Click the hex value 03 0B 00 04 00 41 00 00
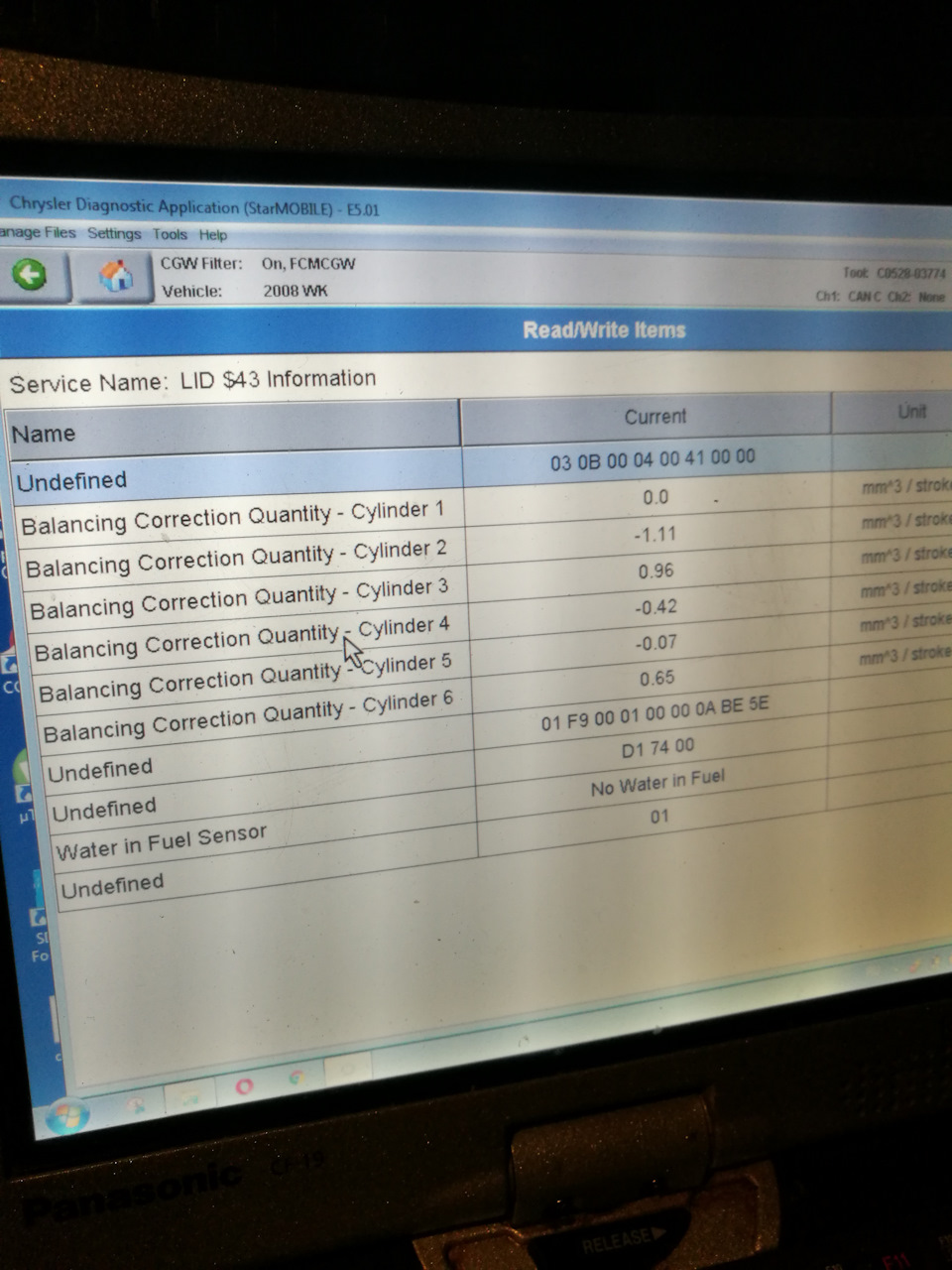Screen dimensions: 952x1270 point(653,459)
